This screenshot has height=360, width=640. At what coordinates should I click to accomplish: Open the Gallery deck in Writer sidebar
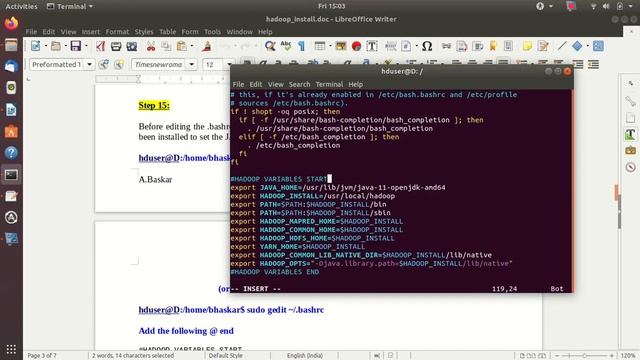pyautogui.click(x=630, y=151)
